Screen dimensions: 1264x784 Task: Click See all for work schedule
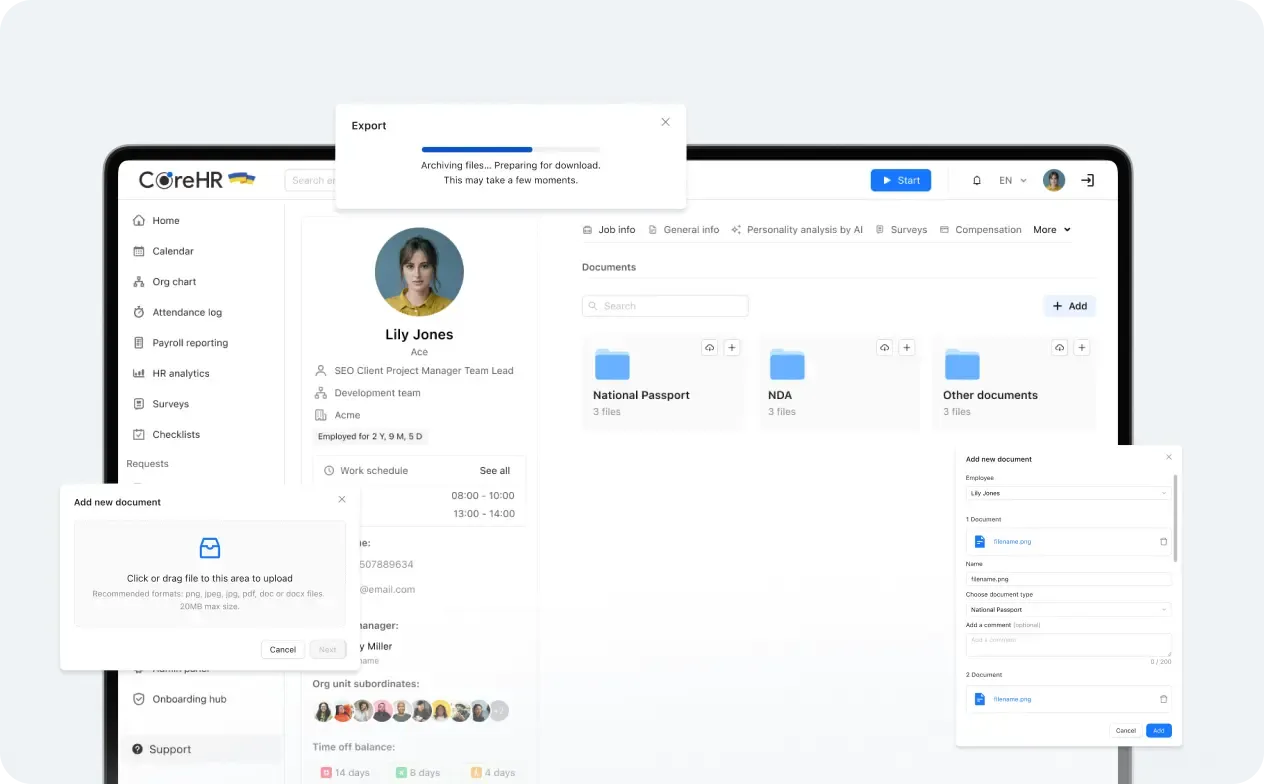point(495,471)
